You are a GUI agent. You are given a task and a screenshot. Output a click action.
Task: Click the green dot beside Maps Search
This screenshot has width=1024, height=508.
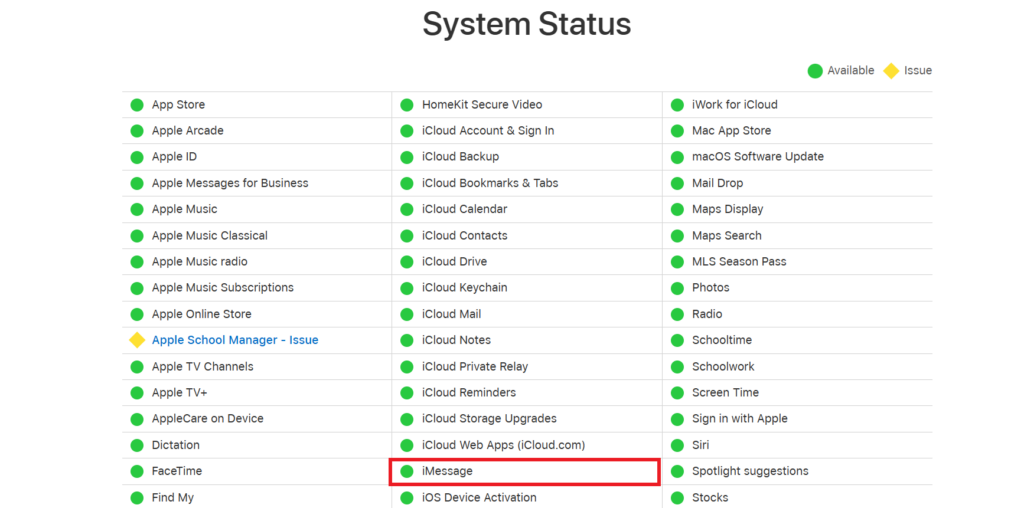[677, 236]
